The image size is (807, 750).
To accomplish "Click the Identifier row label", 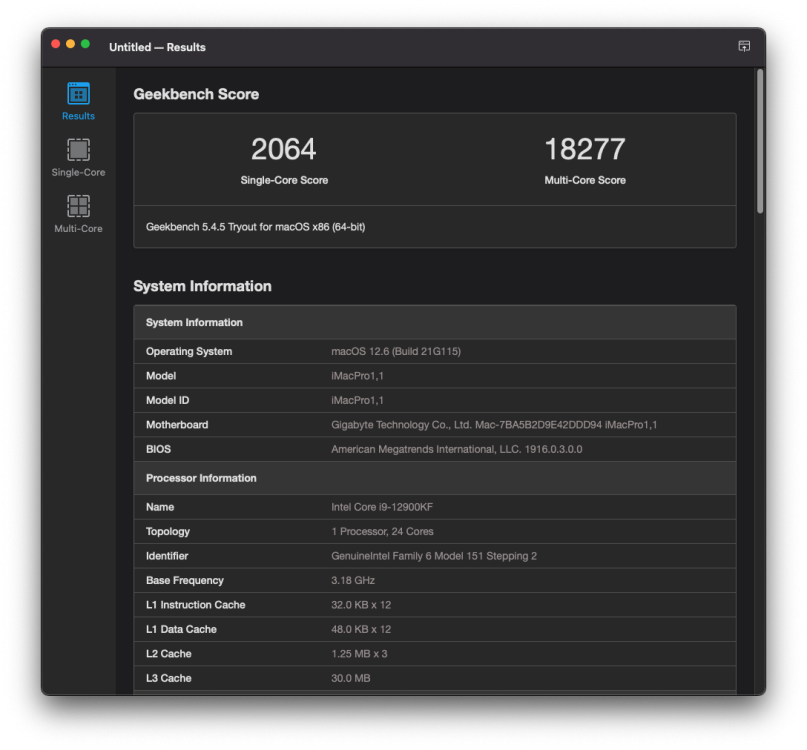I will pyautogui.click(x=167, y=556).
